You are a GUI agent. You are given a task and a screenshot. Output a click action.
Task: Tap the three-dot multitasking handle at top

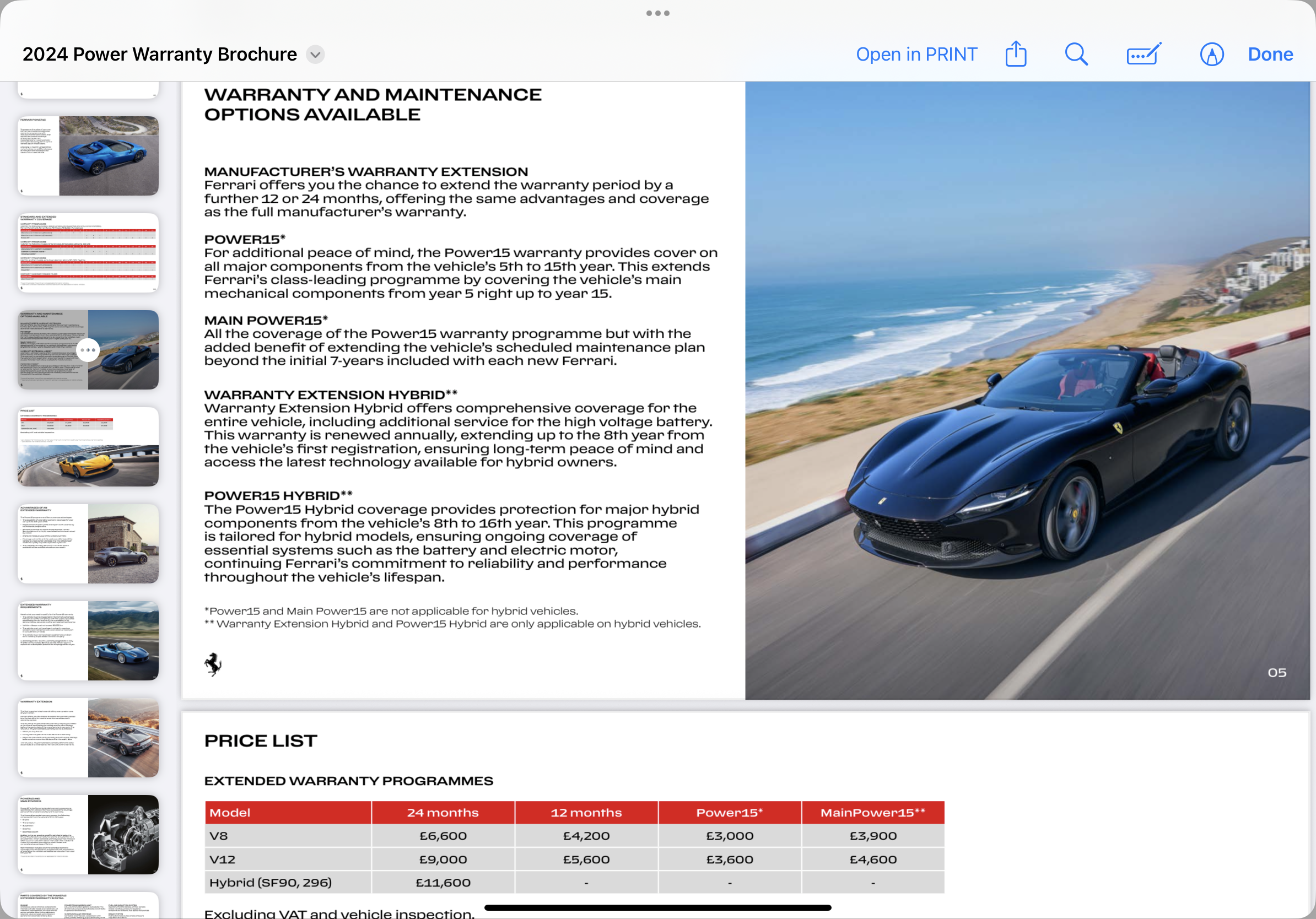[x=658, y=13]
